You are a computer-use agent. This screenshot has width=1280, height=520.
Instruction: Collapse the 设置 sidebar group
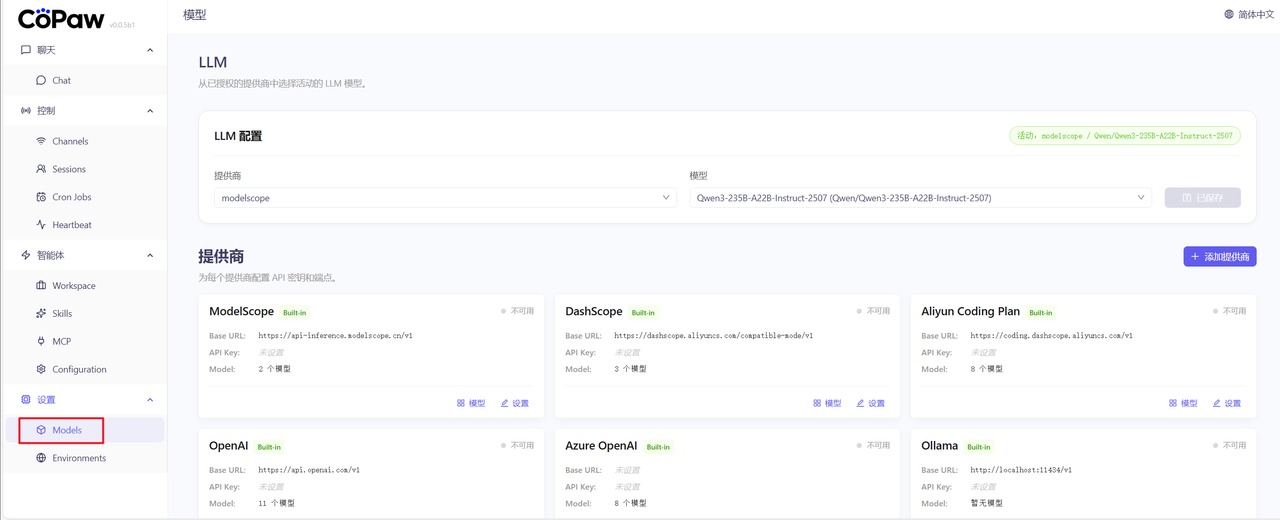150,399
